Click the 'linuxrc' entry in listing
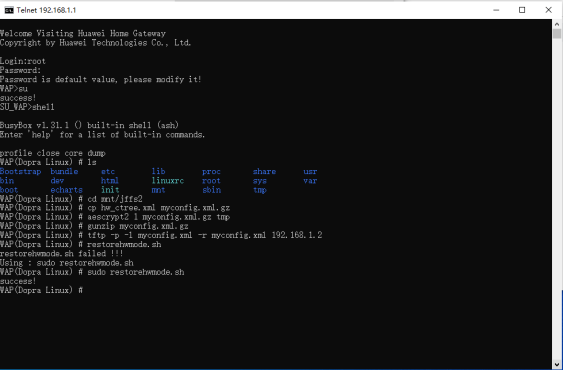Viewport: 563px width, 370px height. 168,181
